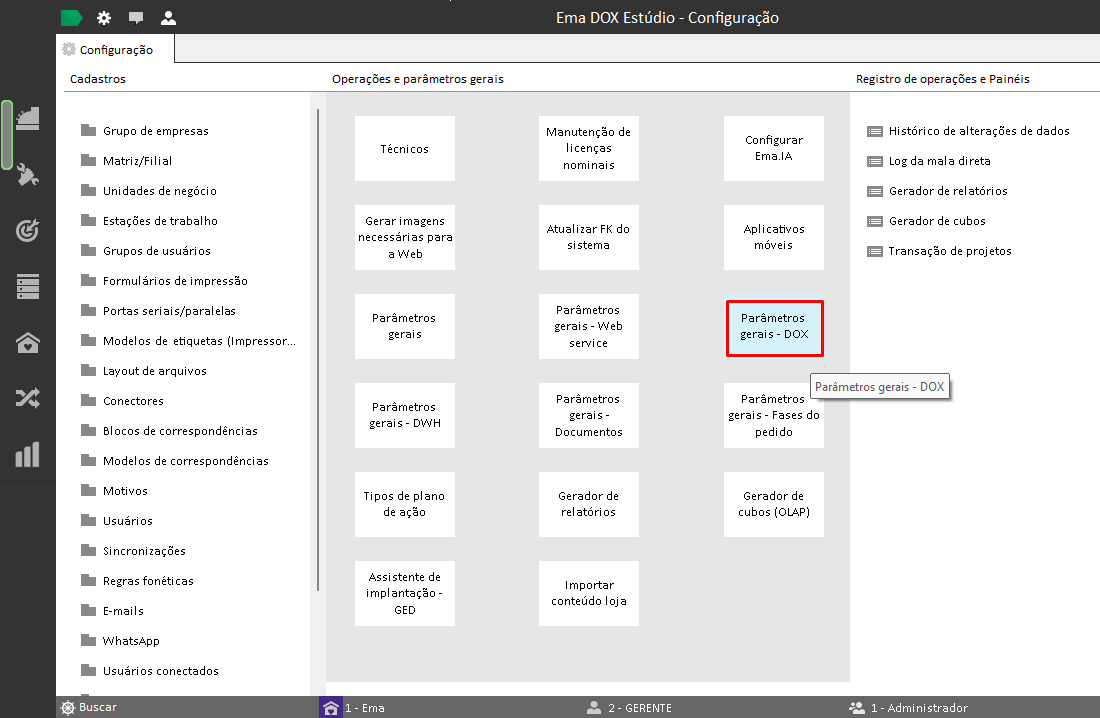Click the group icon beside 1 - Administrador
The image size is (1100, 718).
pyautogui.click(x=857, y=707)
